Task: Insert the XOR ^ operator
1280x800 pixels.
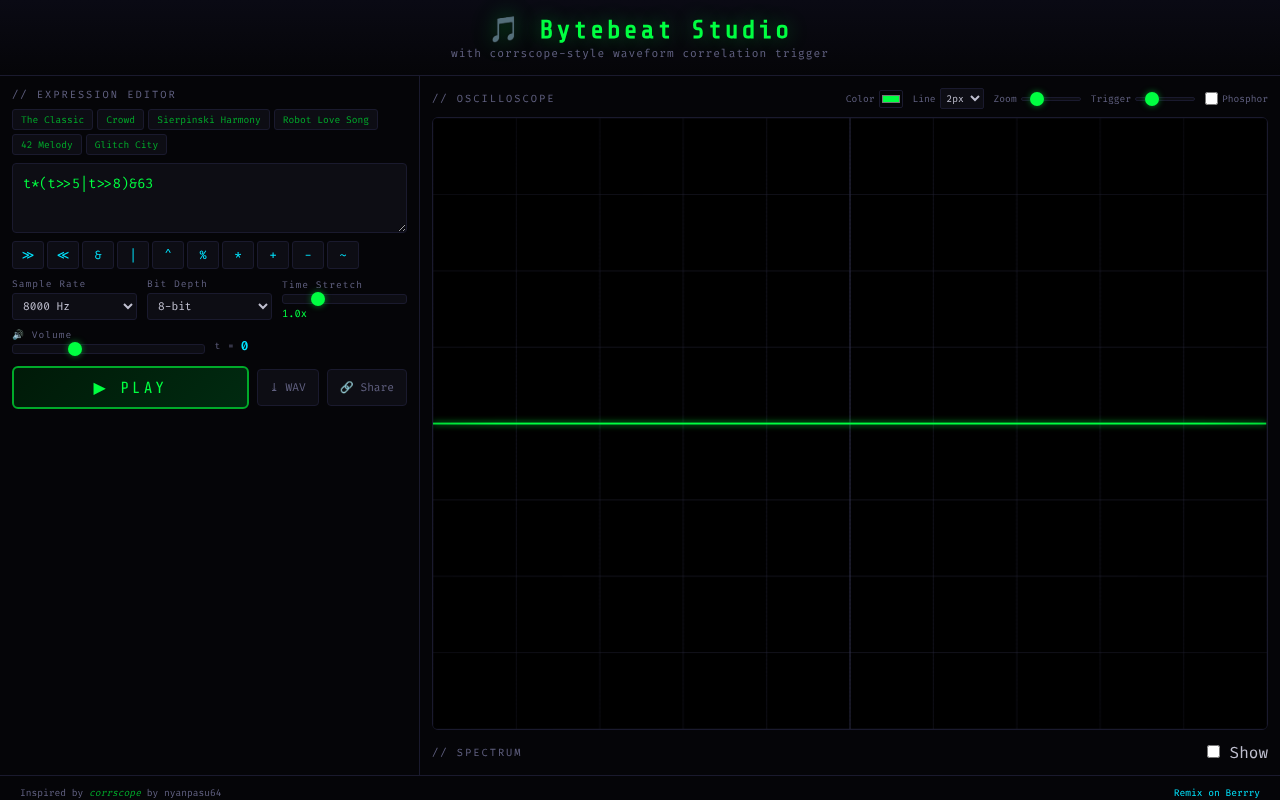Action: (x=168, y=255)
